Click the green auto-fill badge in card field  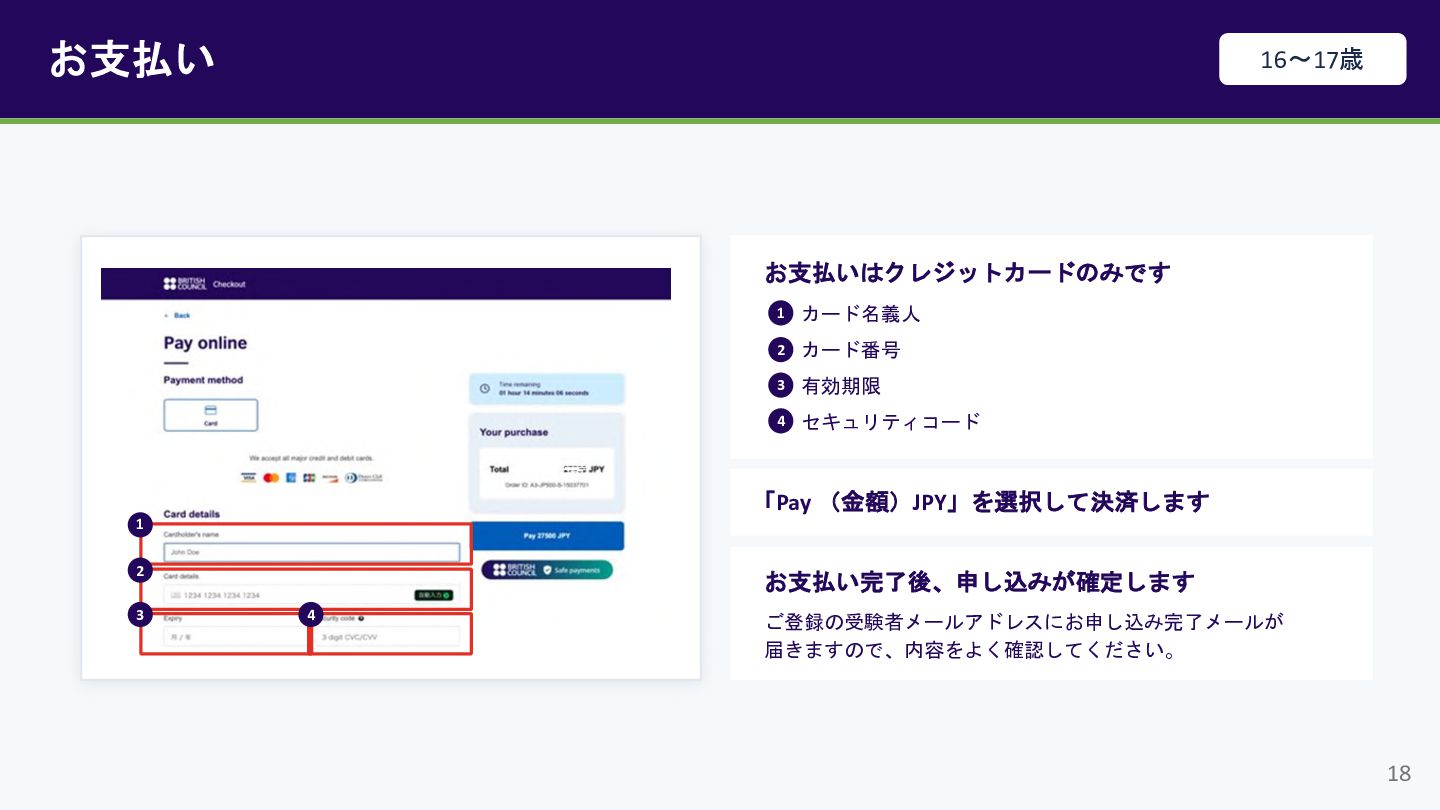(433, 595)
